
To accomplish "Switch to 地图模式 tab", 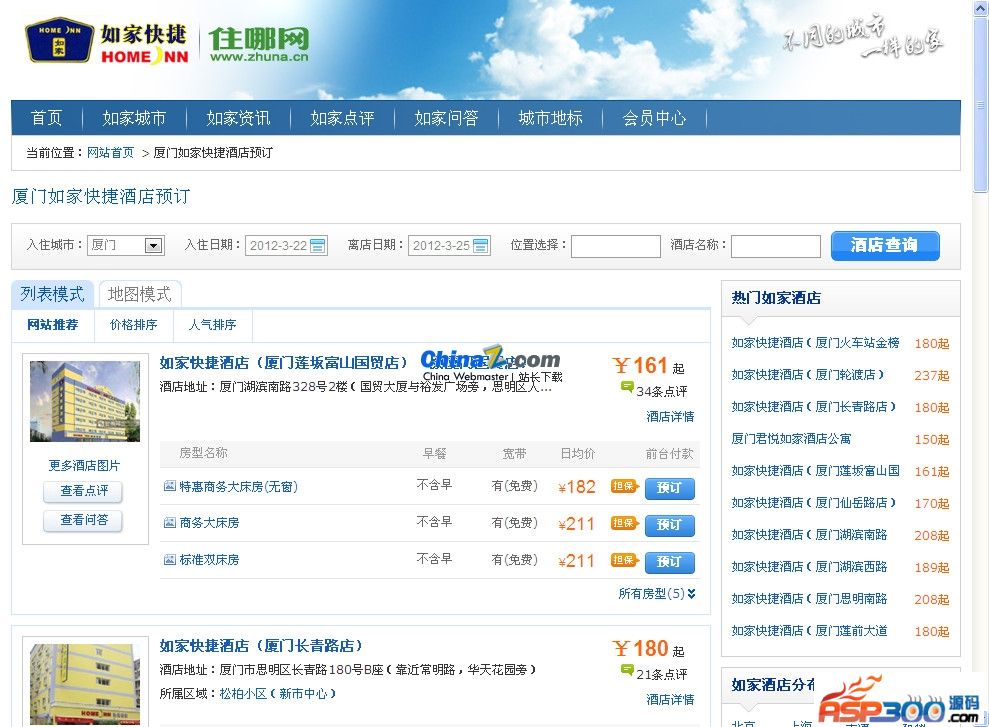I will (x=140, y=294).
